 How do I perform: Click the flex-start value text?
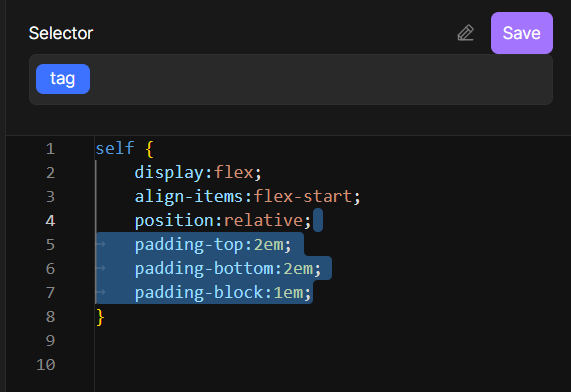(303, 196)
